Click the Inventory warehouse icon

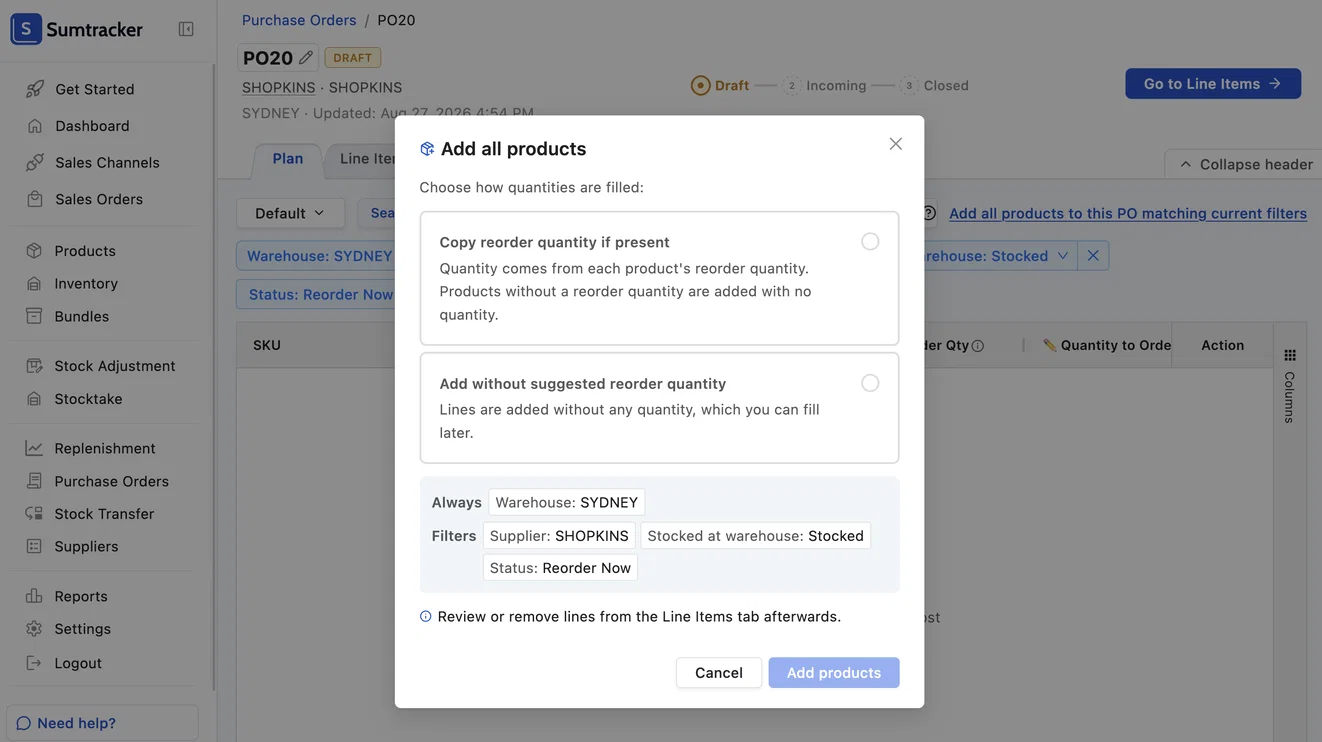[x=34, y=284]
